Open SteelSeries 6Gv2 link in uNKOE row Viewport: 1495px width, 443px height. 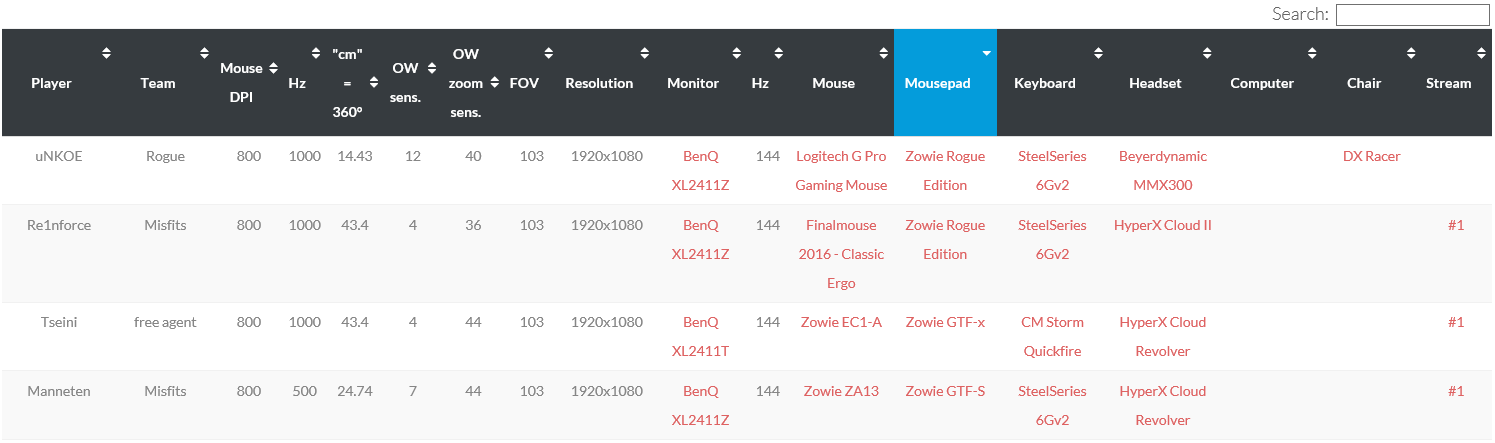click(1052, 171)
